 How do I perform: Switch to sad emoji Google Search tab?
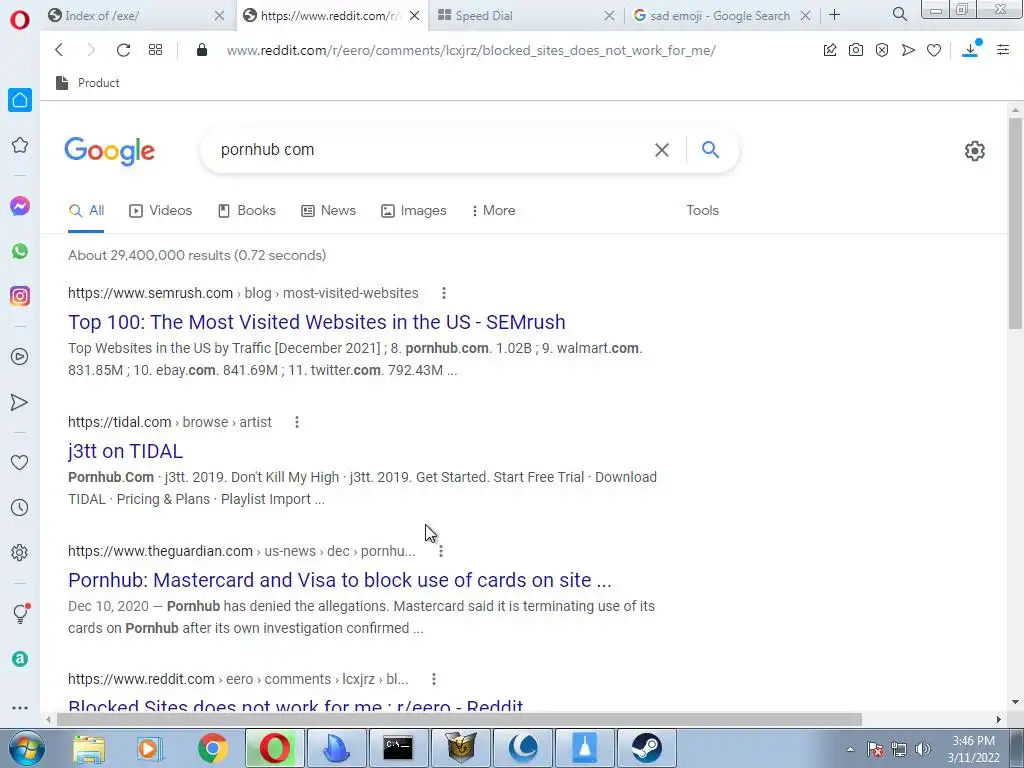pyautogui.click(x=722, y=15)
